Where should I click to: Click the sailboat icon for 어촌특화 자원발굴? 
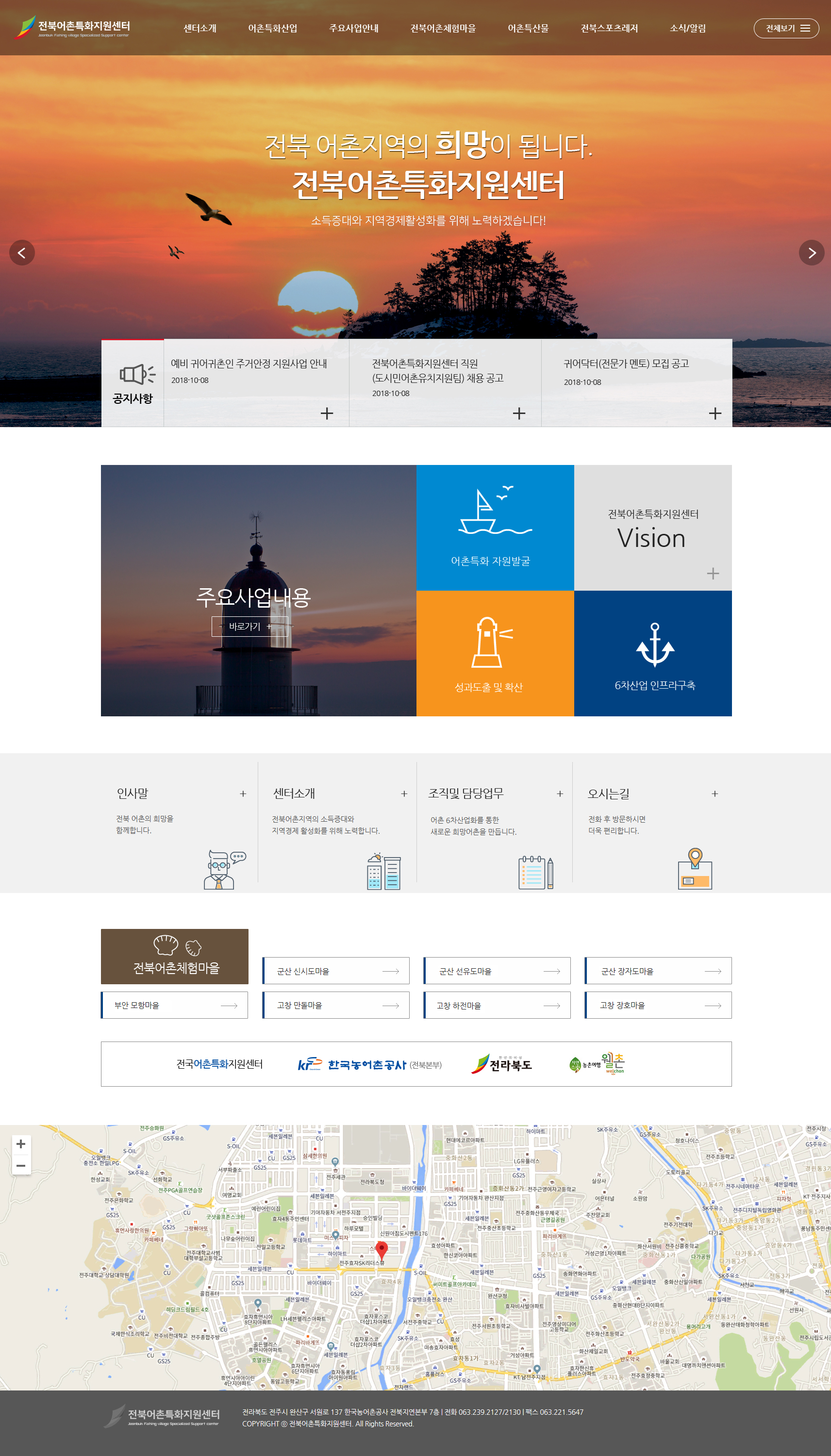(x=494, y=511)
